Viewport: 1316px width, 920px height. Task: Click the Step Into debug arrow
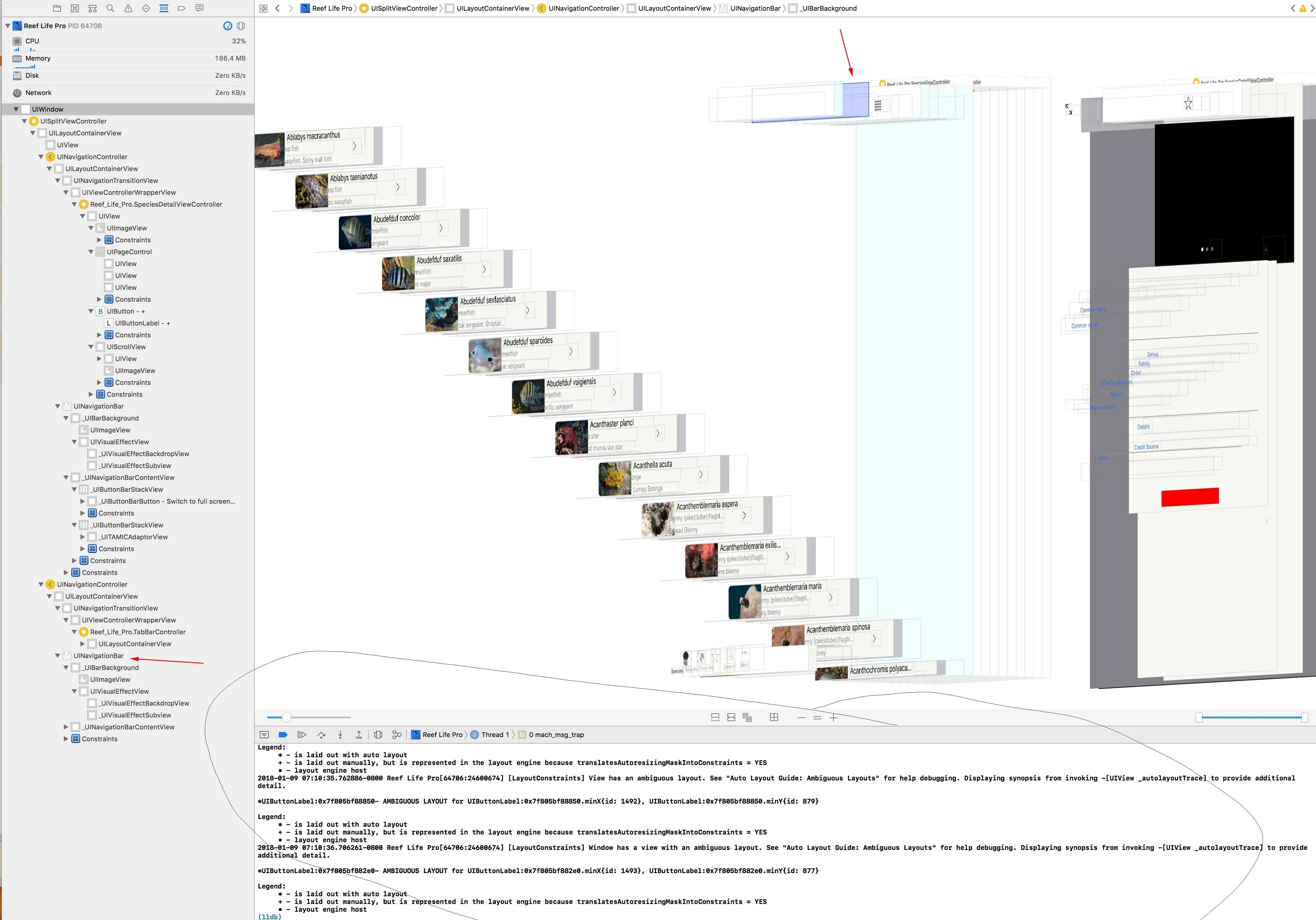pos(340,734)
